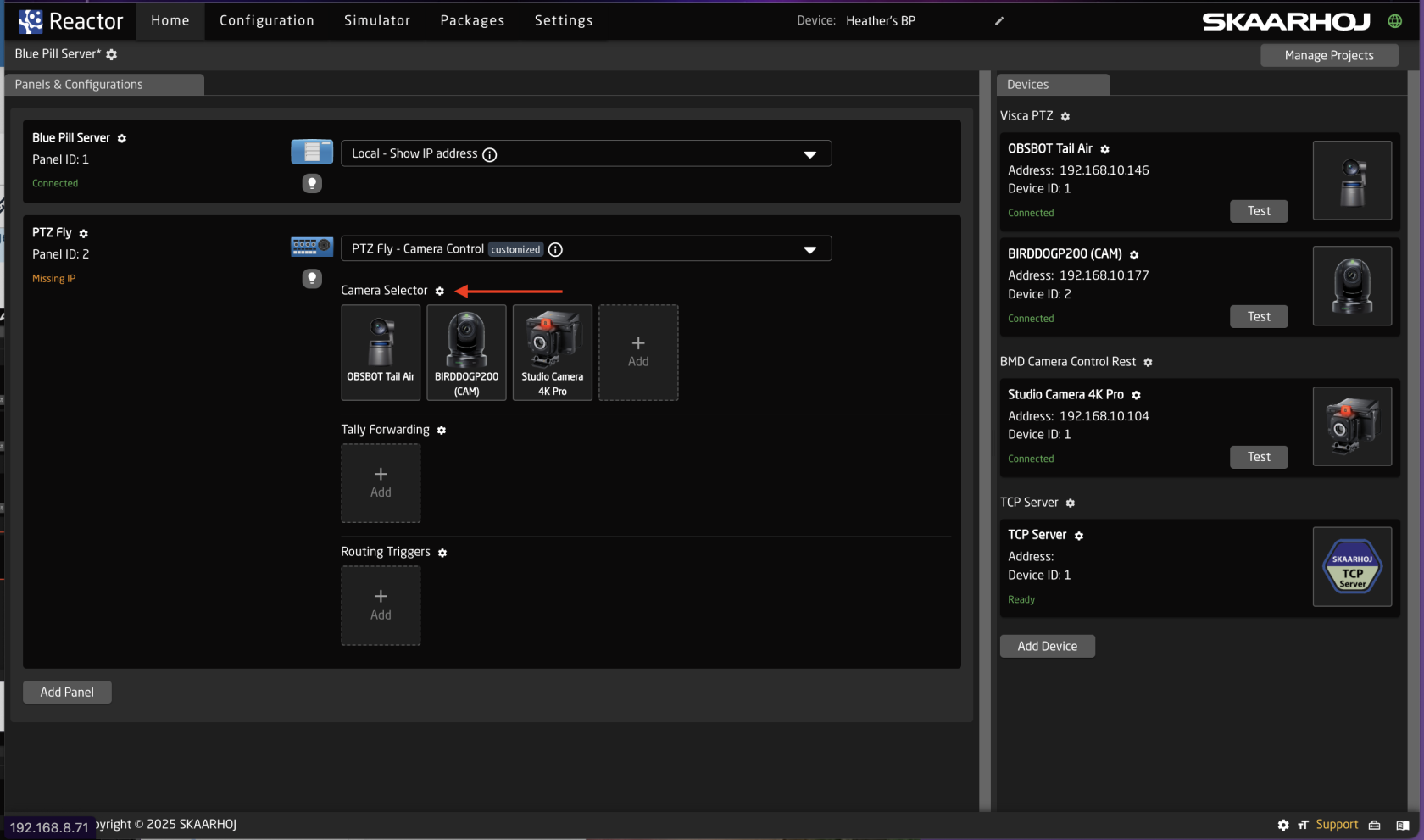Click the lightbulb icon on the PTZ Fly panel
This screenshot has height=840, width=1424.
[312, 278]
